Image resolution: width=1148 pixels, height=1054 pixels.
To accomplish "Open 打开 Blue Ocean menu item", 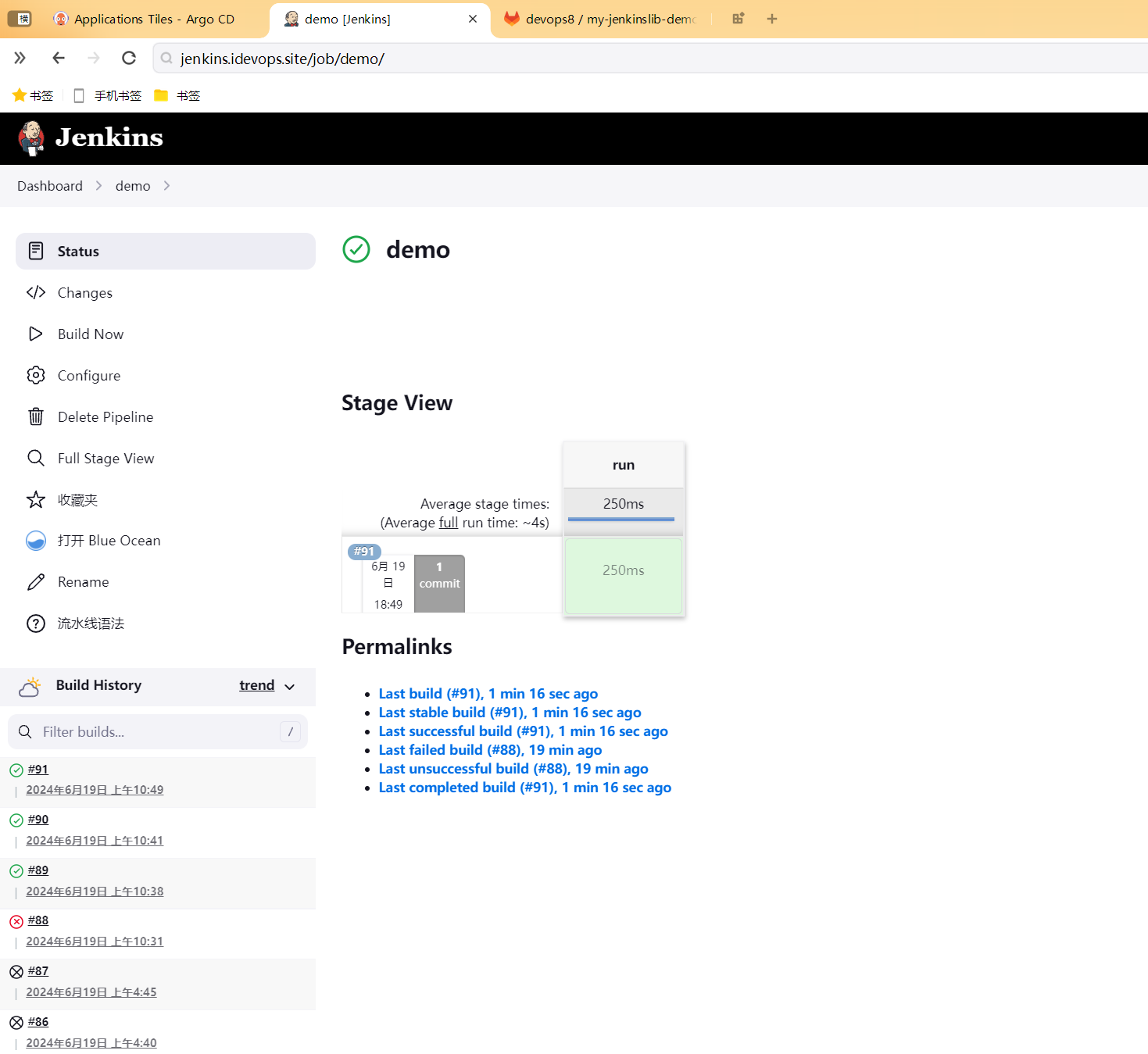I will (166, 541).
